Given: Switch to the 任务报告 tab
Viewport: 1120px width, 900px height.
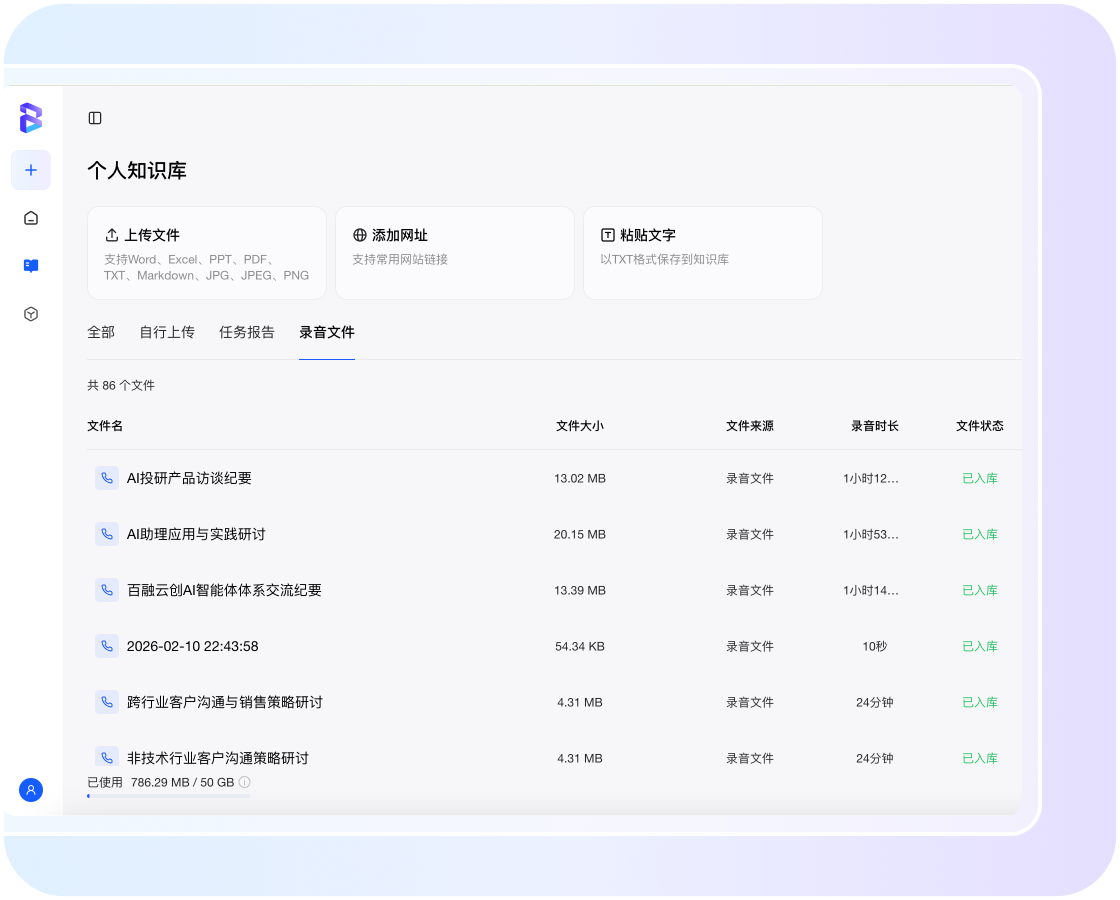Looking at the screenshot, I should pyautogui.click(x=247, y=332).
